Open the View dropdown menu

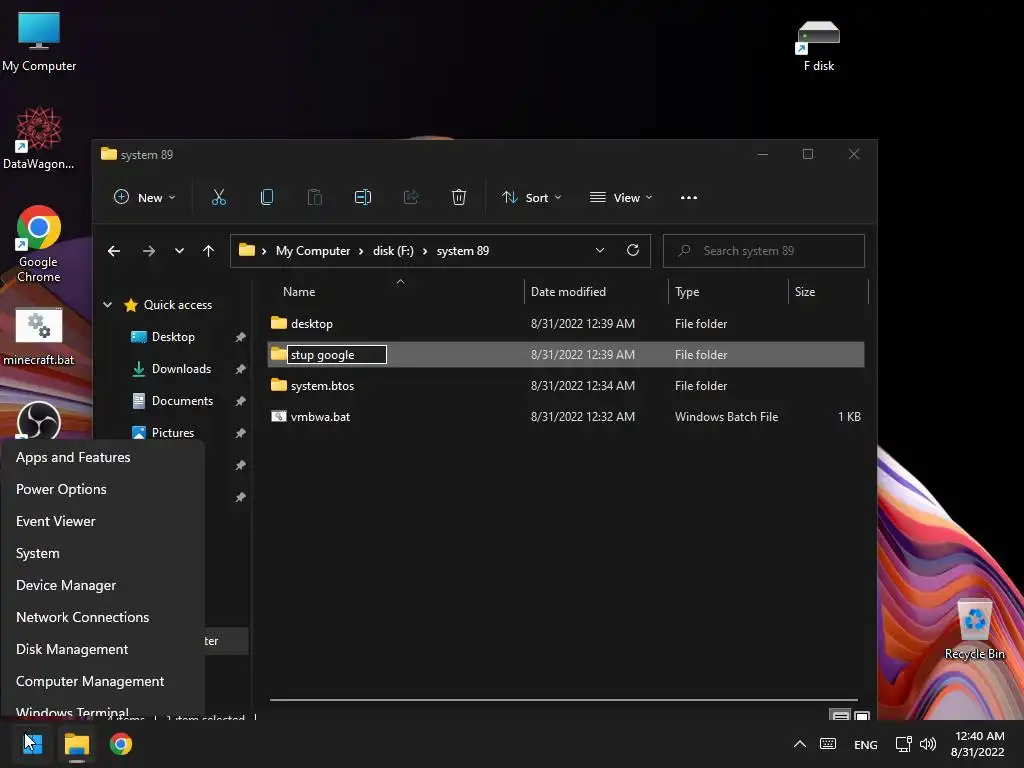click(x=620, y=197)
